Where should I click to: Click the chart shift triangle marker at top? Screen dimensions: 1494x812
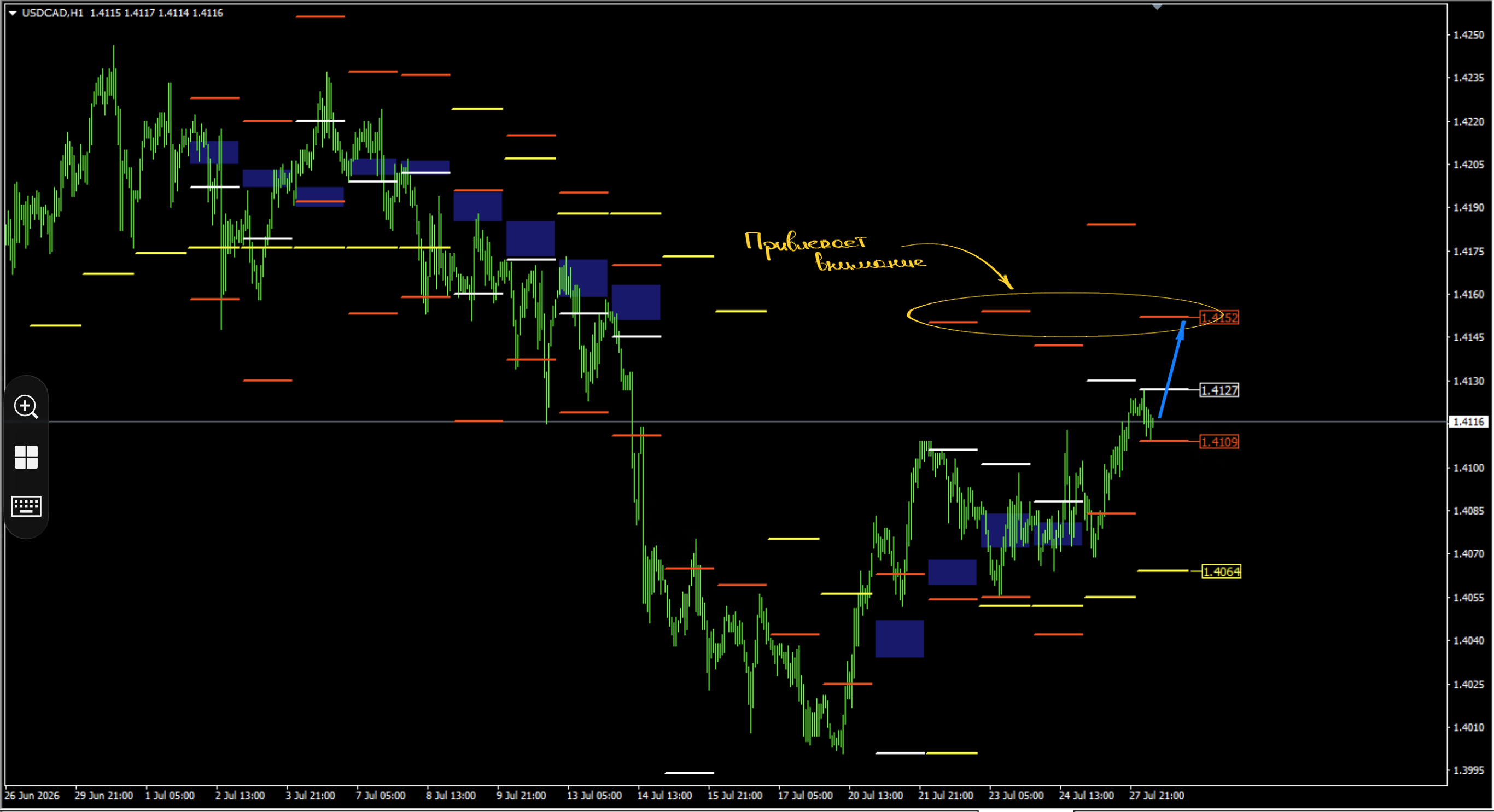click(x=1157, y=7)
